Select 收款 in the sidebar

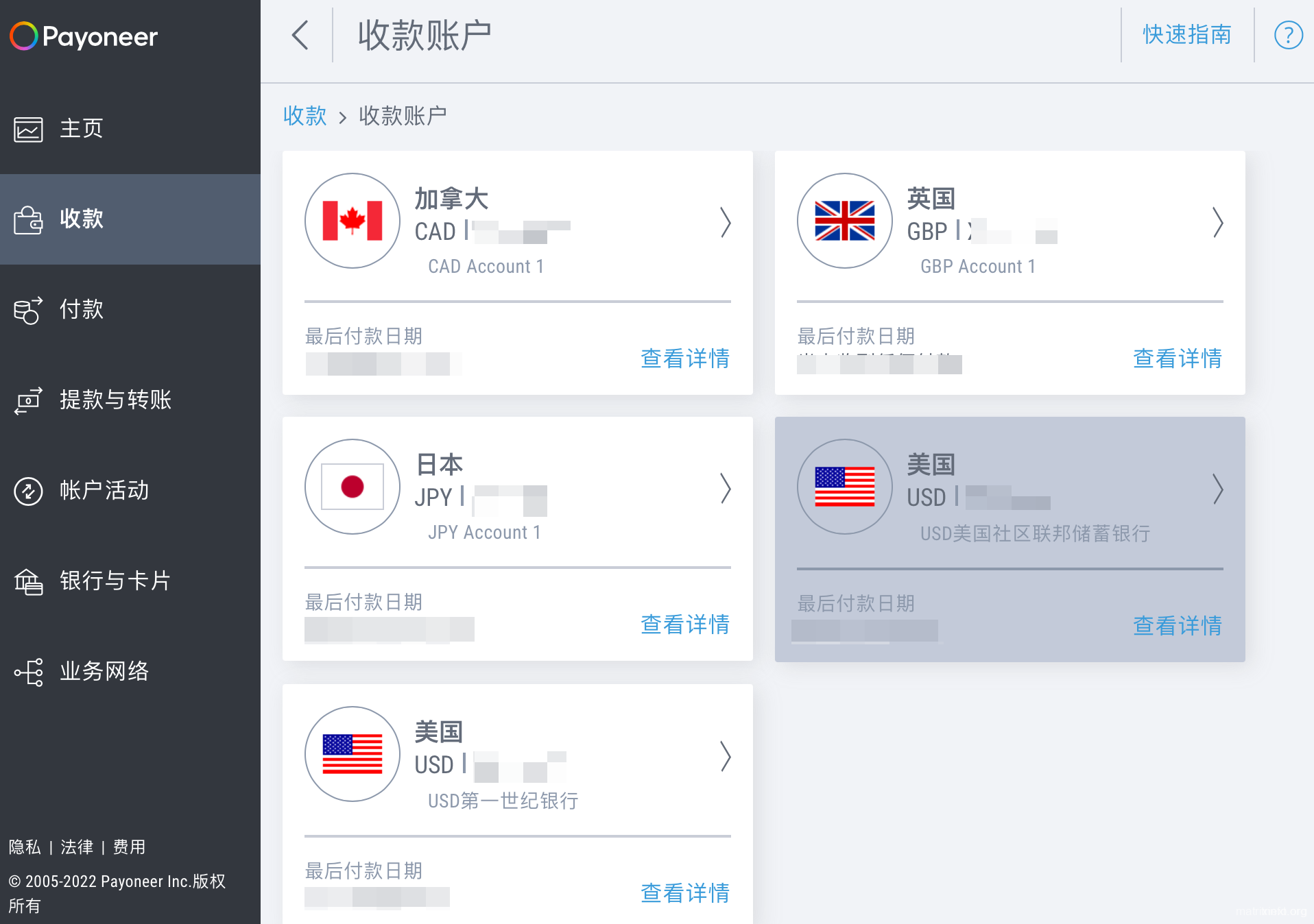[x=130, y=219]
